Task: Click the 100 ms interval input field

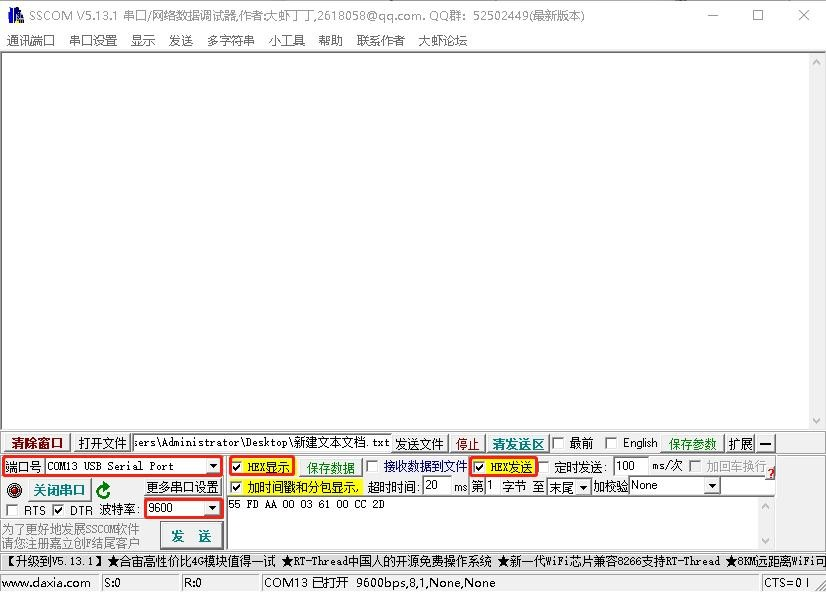Action: click(x=630, y=466)
